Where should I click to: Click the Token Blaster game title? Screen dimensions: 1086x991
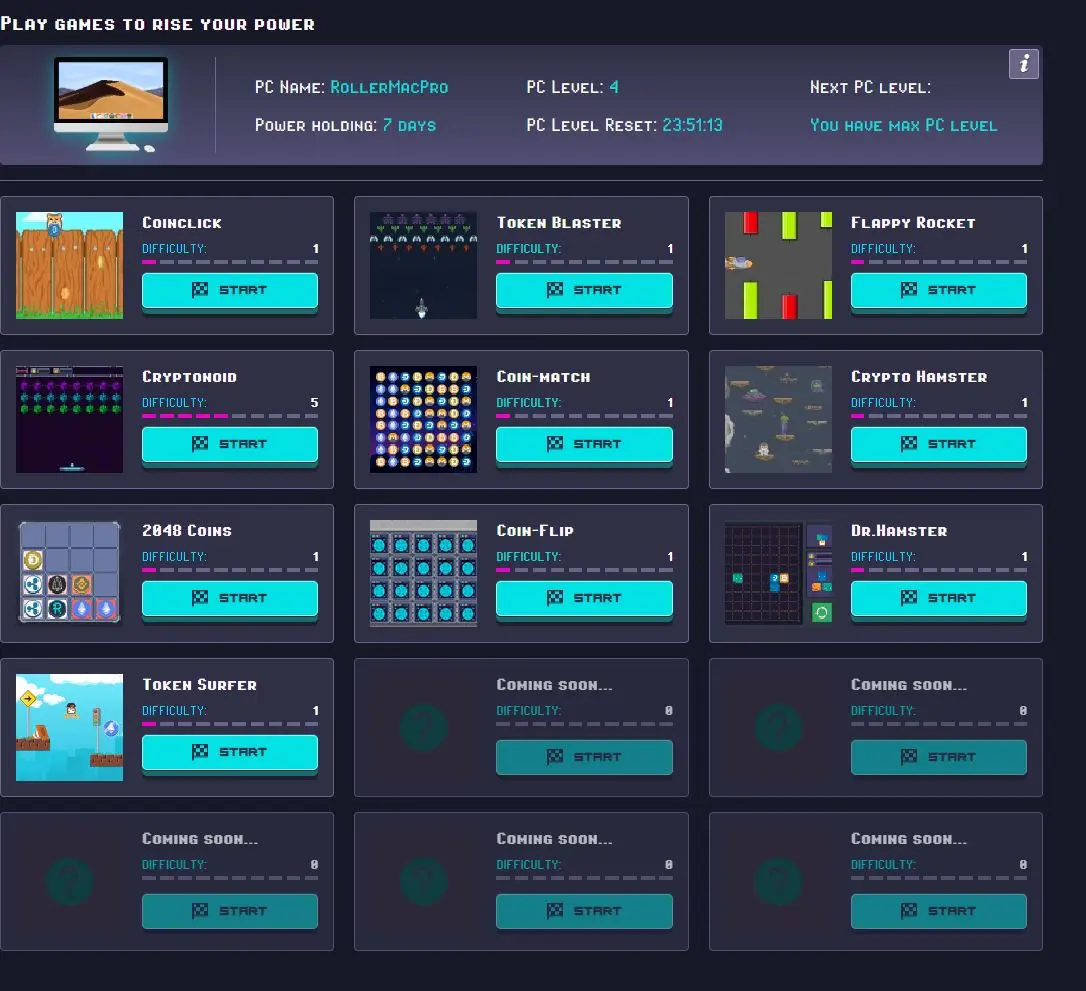point(559,223)
